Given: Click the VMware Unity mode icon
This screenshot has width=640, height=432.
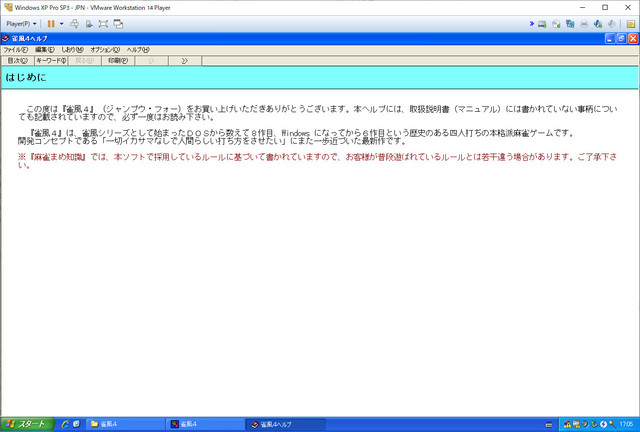Looking at the screenshot, I should [118, 24].
